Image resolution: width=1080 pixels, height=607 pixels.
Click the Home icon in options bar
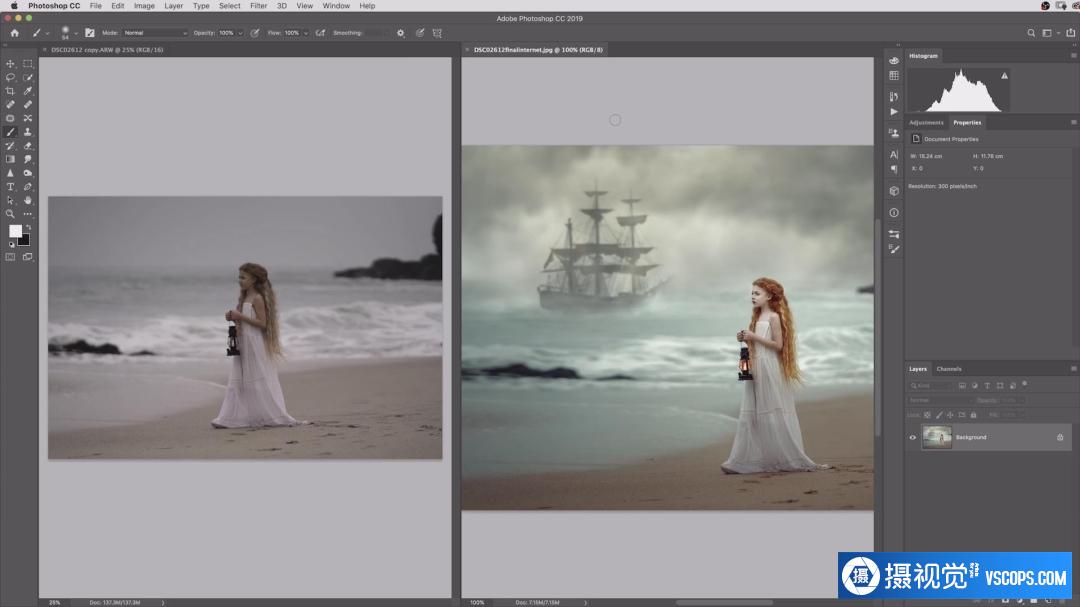(14, 33)
